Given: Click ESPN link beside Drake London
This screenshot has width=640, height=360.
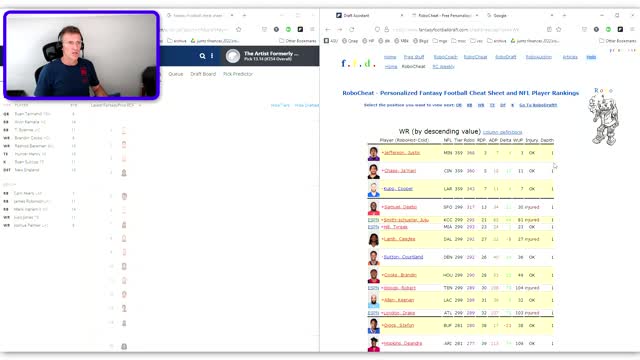Looking at the screenshot, I should coord(373,313).
